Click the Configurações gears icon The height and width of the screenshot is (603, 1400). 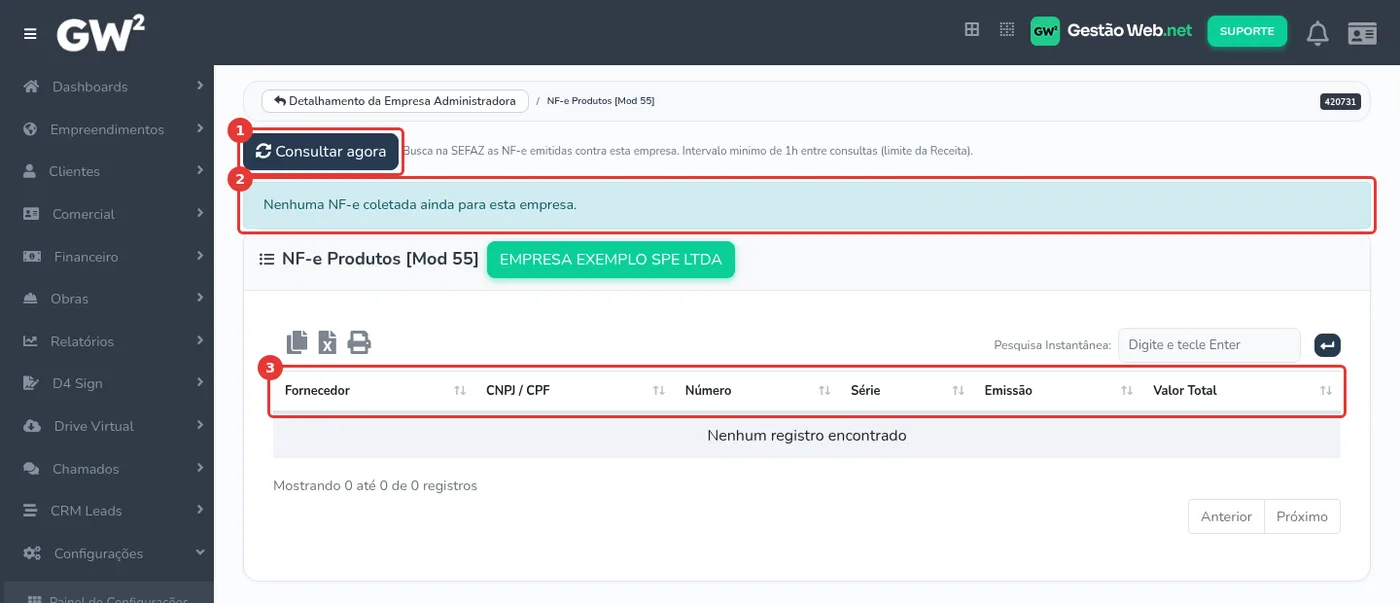(32, 553)
